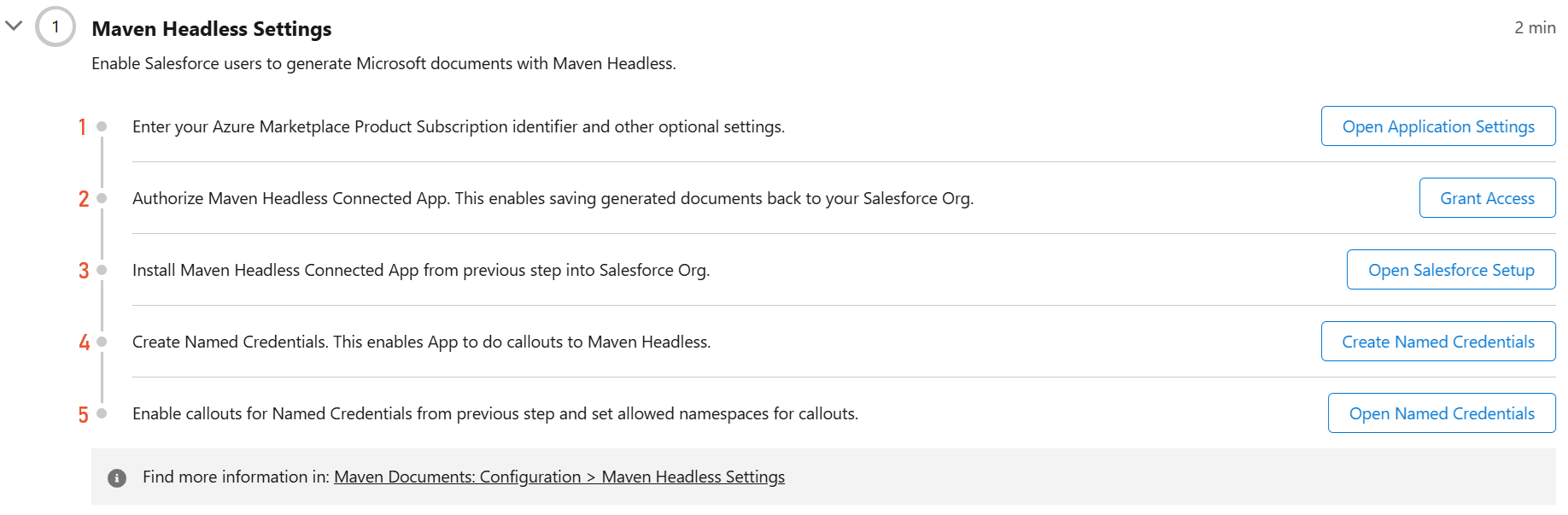The width and height of the screenshot is (1568, 515).
Task: Open Application Settings
Action: 1438,126
